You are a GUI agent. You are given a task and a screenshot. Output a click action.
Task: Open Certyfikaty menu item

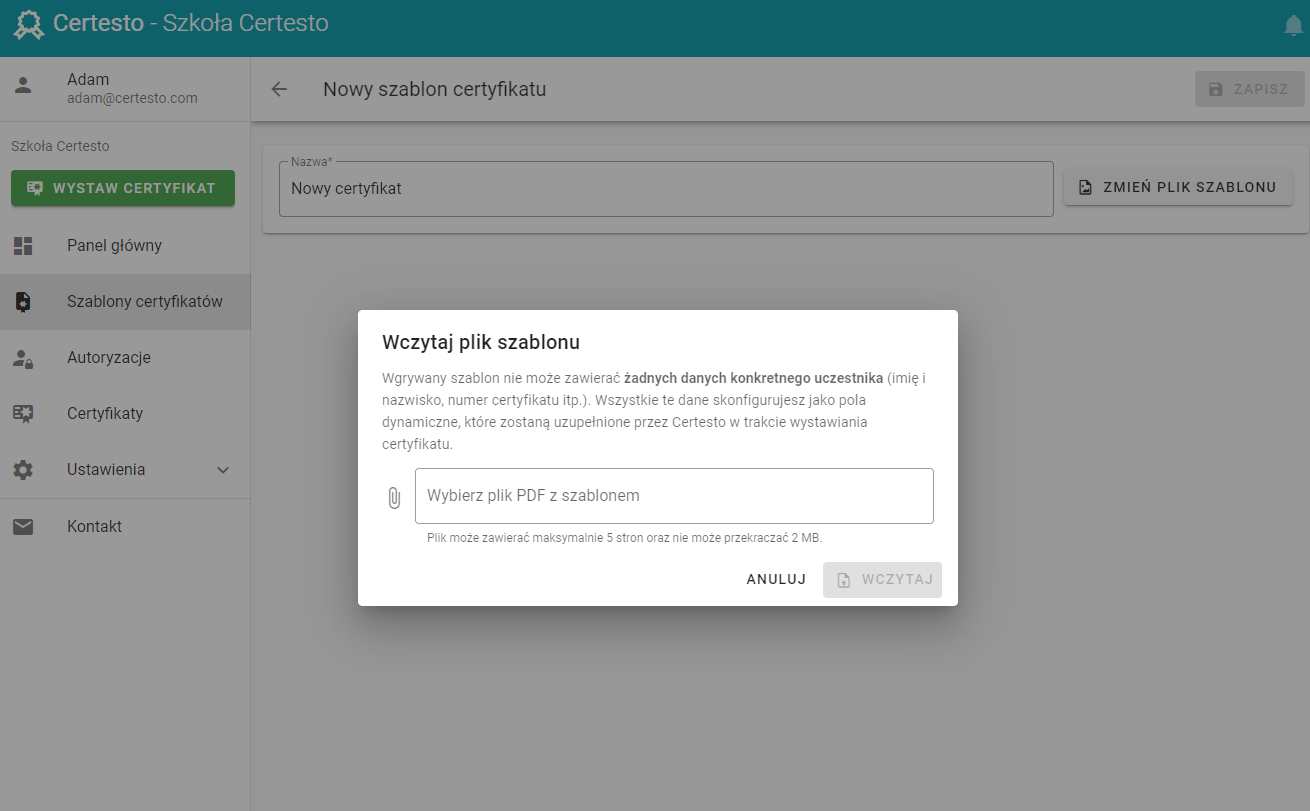coord(125,414)
